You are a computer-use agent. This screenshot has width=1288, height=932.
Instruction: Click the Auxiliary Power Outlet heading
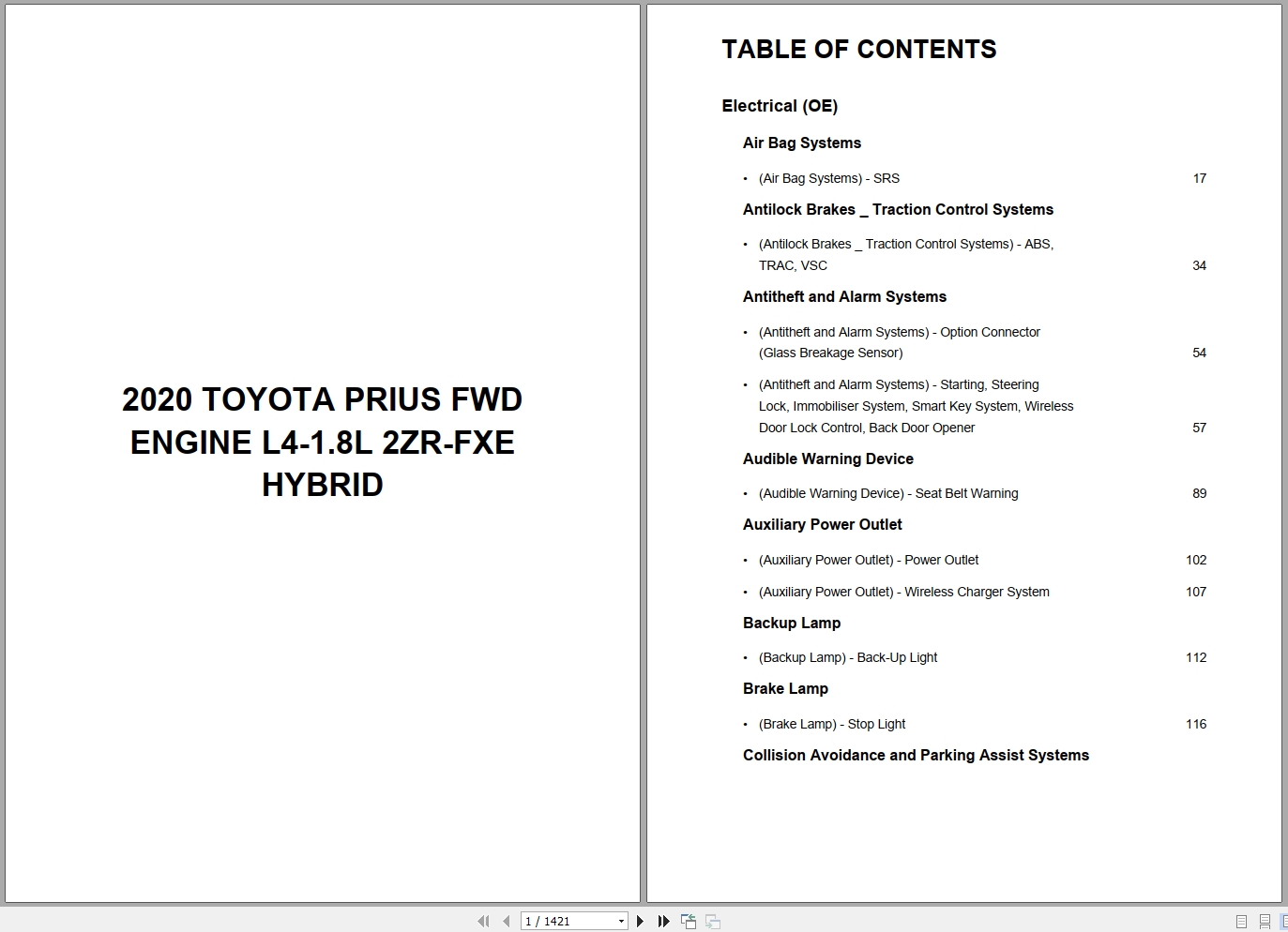823,524
